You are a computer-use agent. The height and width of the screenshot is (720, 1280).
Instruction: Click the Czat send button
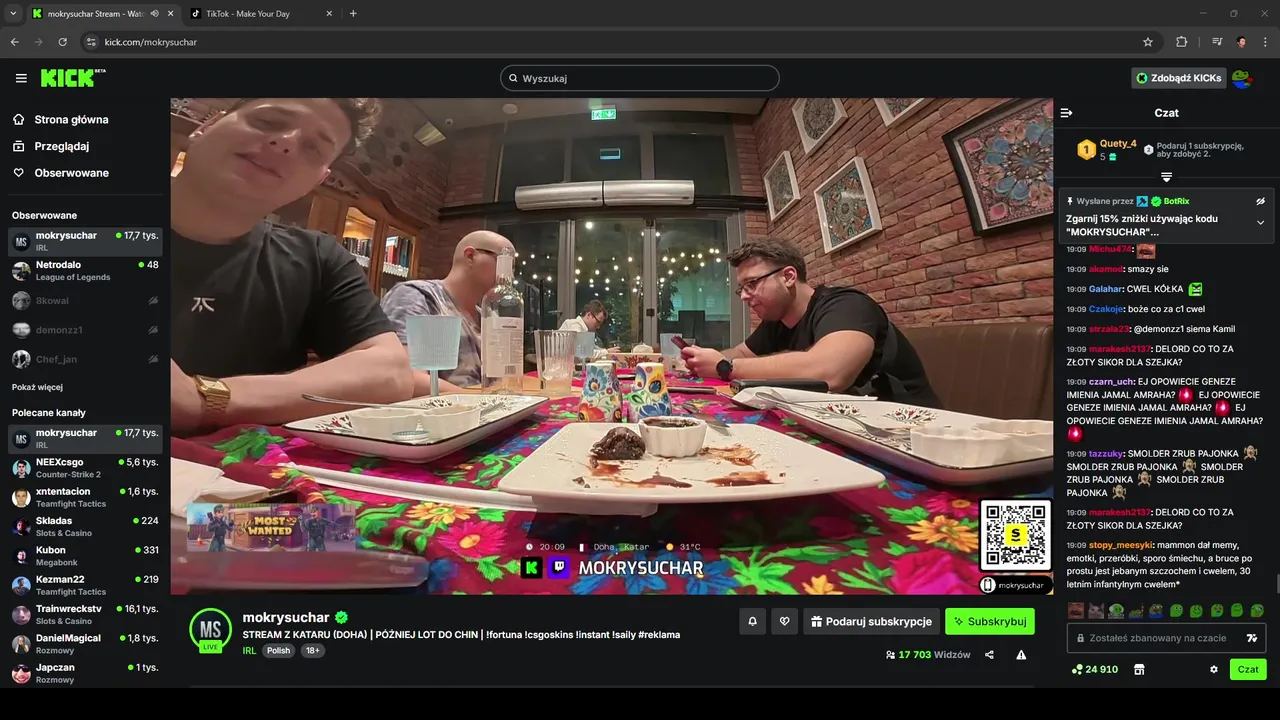pyautogui.click(x=1248, y=669)
